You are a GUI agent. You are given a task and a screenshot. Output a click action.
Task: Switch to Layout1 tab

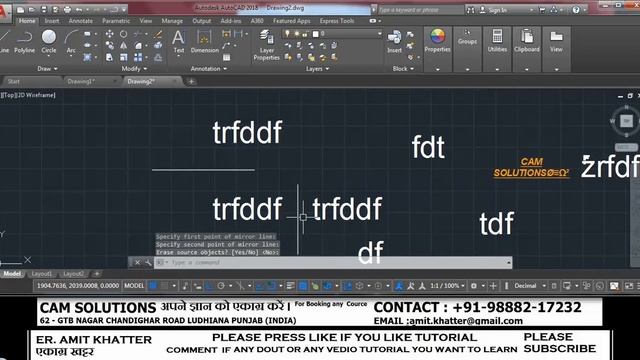click(x=42, y=274)
